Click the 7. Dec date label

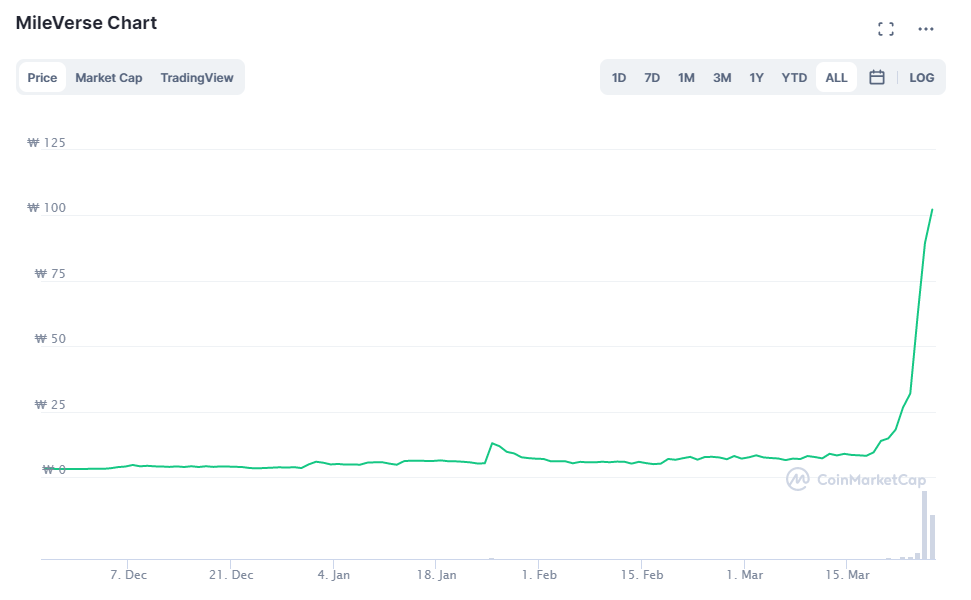pyautogui.click(x=128, y=575)
